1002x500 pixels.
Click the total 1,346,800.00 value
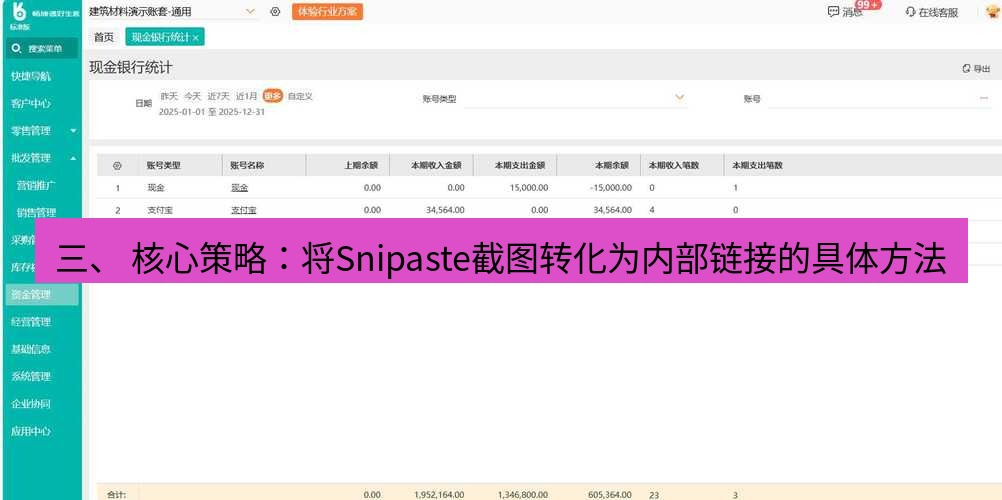point(523,495)
